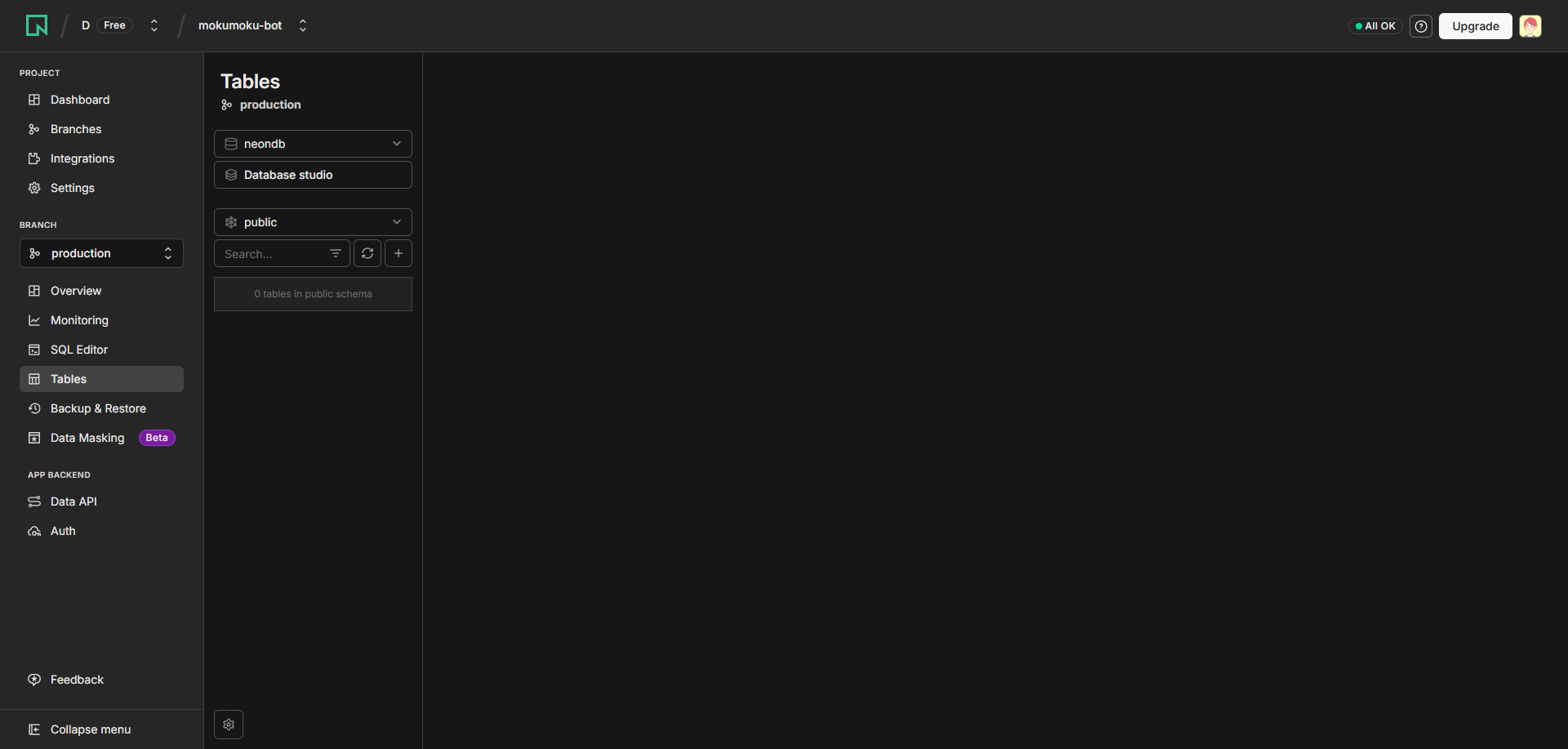Open the organization switcher next to Free
Viewport: 1568px width, 749px height.
[154, 25]
